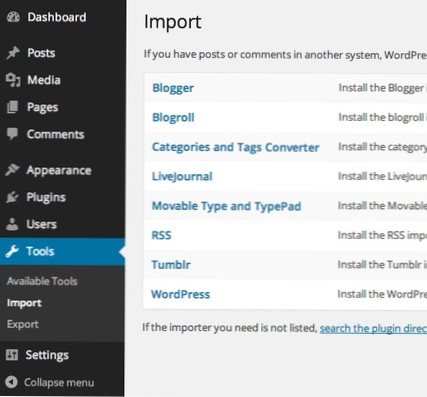Click the Tools wrench icon

(x=12, y=251)
